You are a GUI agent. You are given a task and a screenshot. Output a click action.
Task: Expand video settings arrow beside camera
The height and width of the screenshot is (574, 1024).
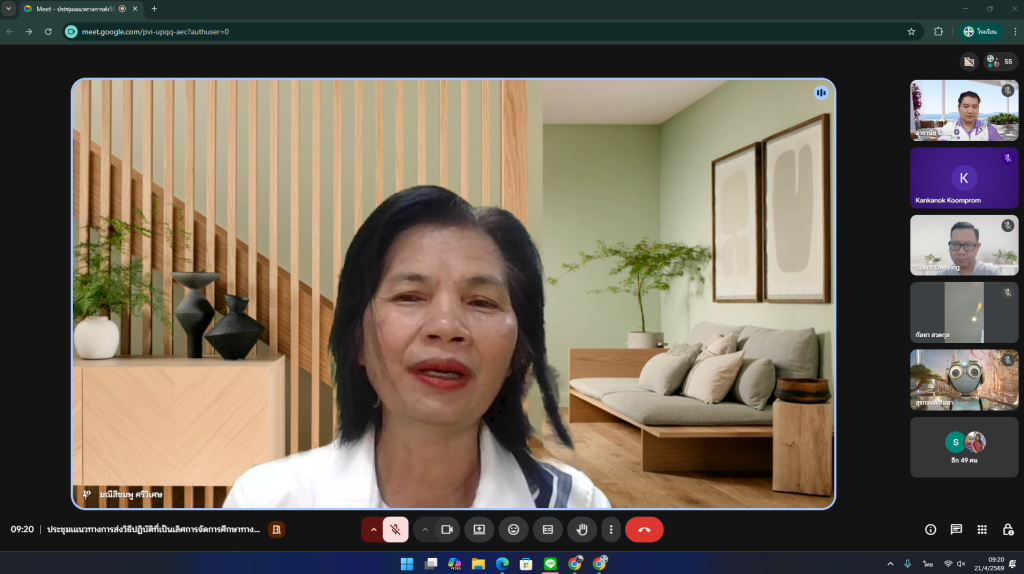(x=424, y=529)
